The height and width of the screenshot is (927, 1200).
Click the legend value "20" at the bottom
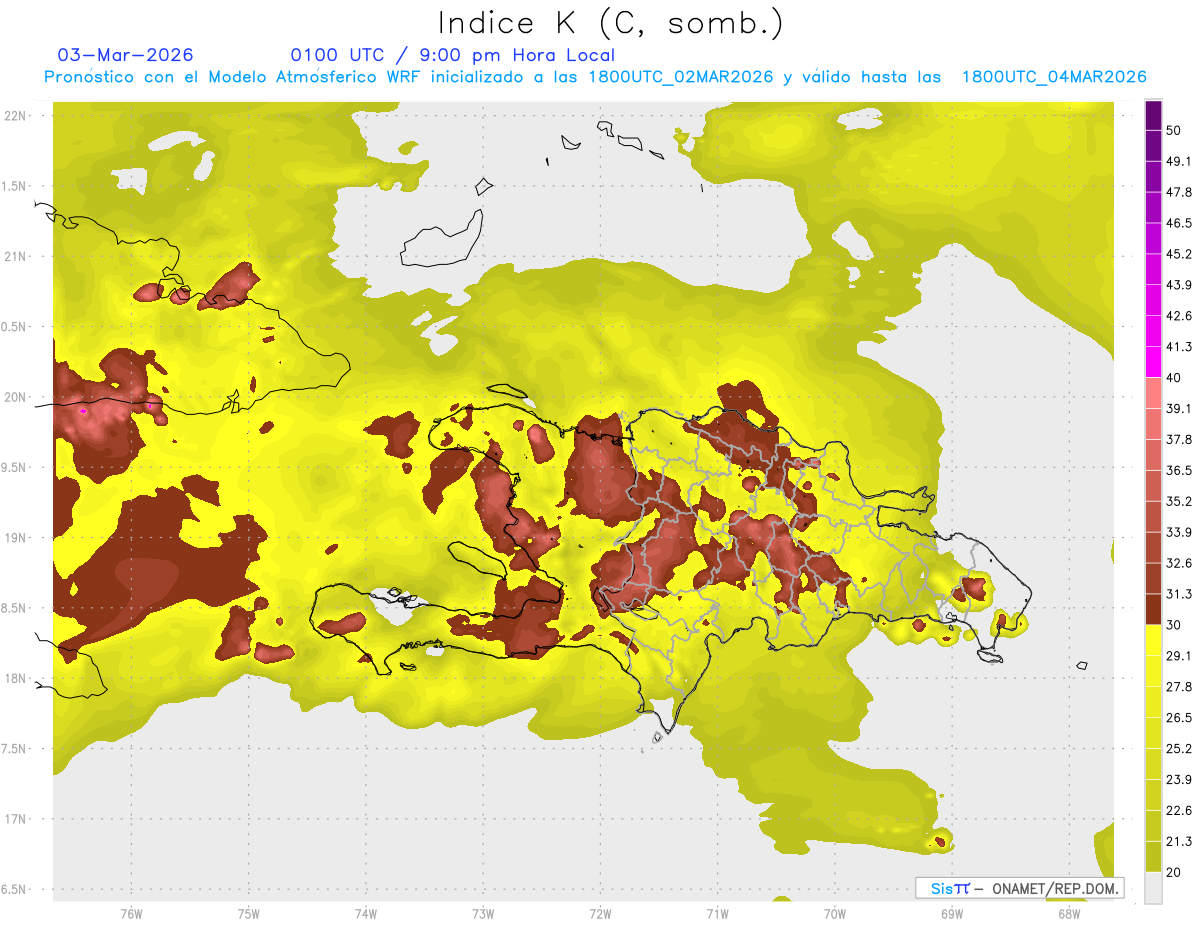click(1173, 872)
